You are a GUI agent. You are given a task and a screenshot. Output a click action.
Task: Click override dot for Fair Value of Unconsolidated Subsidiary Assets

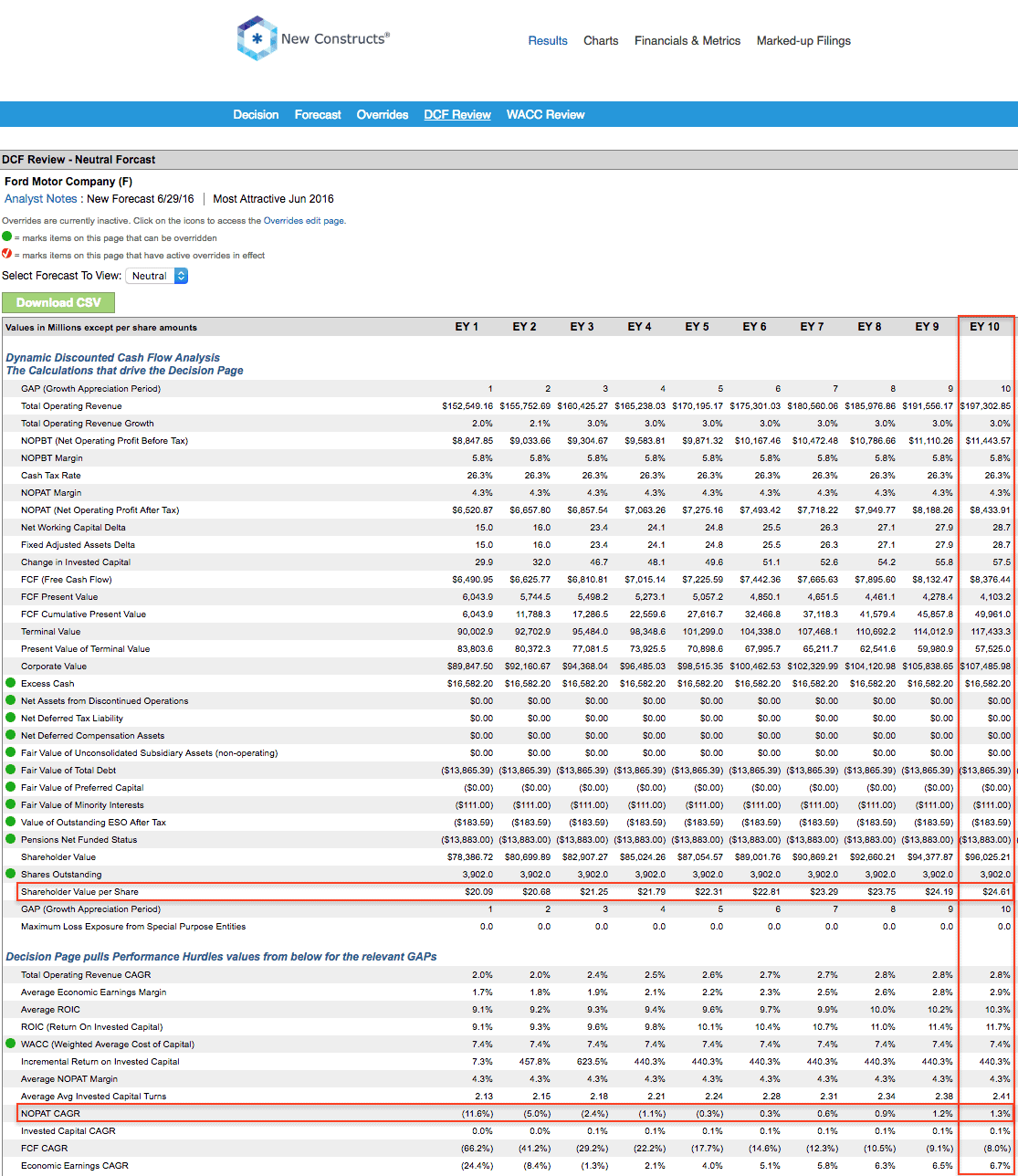[10, 752]
